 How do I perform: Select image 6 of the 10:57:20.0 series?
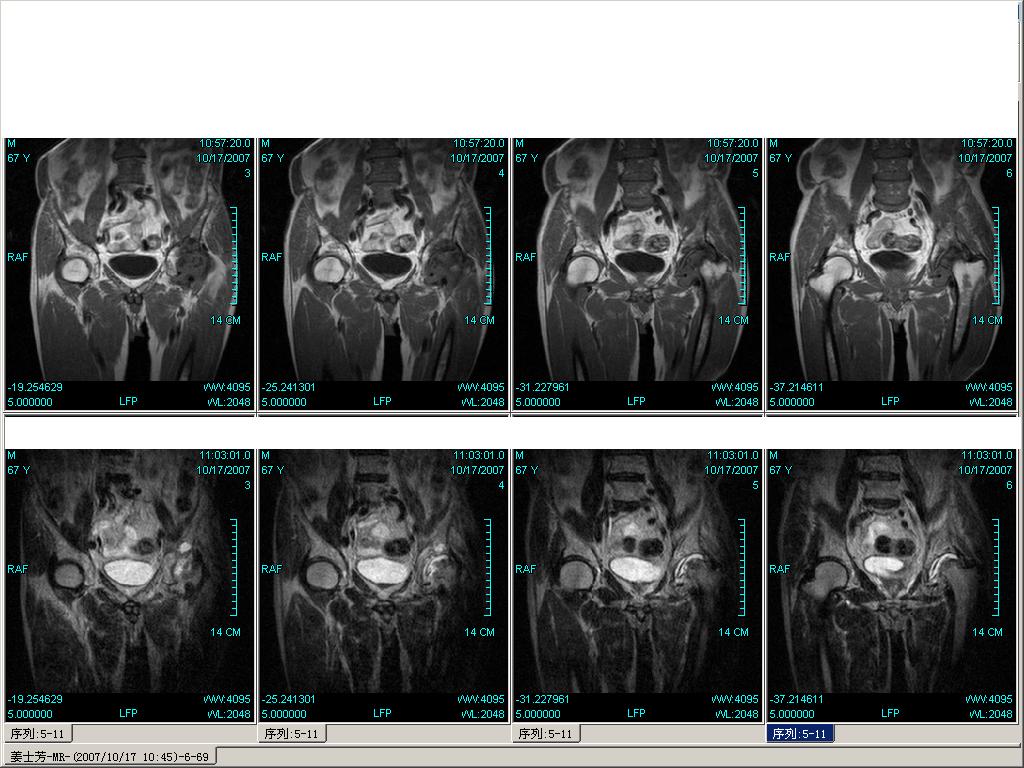point(891,274)
